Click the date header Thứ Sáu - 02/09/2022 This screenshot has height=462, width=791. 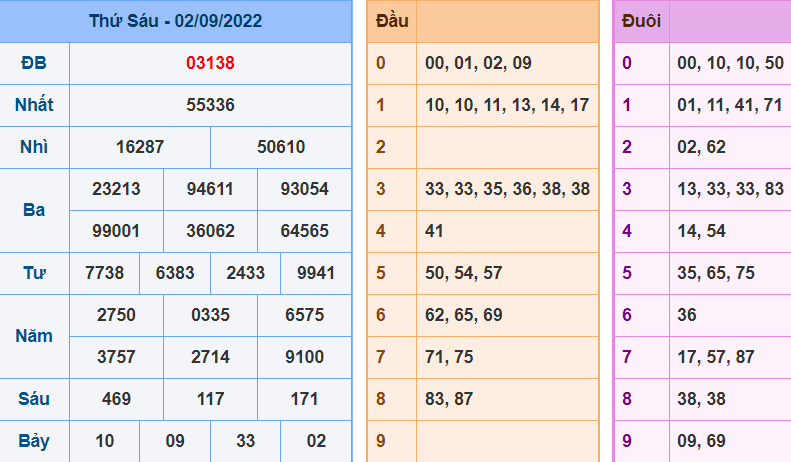[176, 21]
